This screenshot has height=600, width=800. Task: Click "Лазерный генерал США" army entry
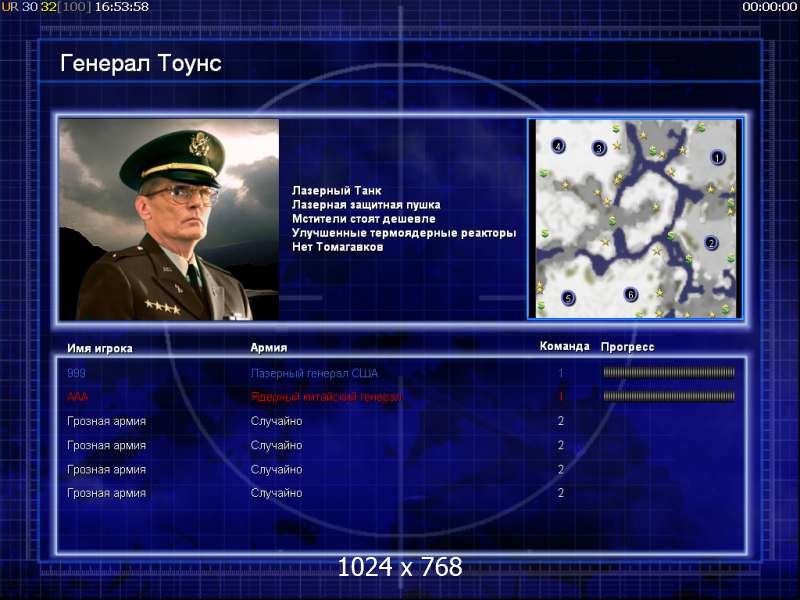tap(314, 373)
